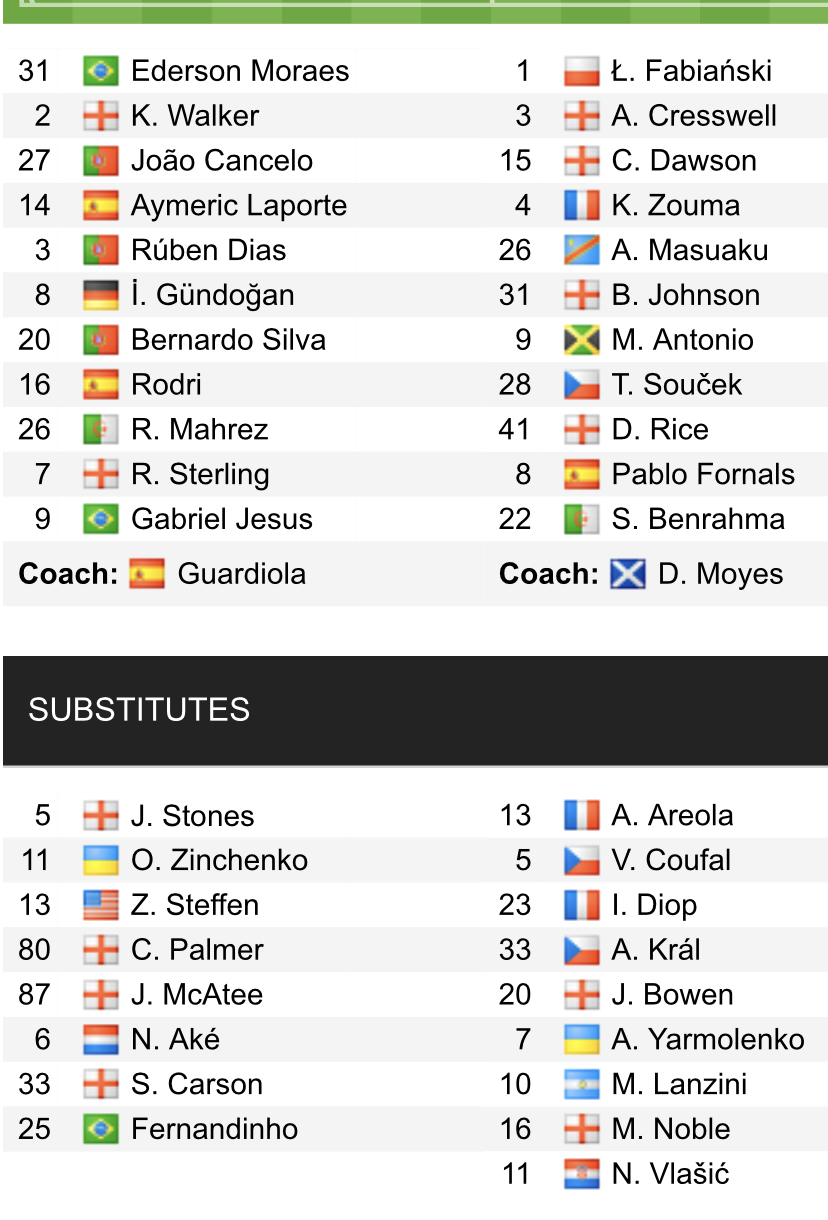Click USA flag next to Z. Steffen
Screen dimensions: 828x1220
100,906
